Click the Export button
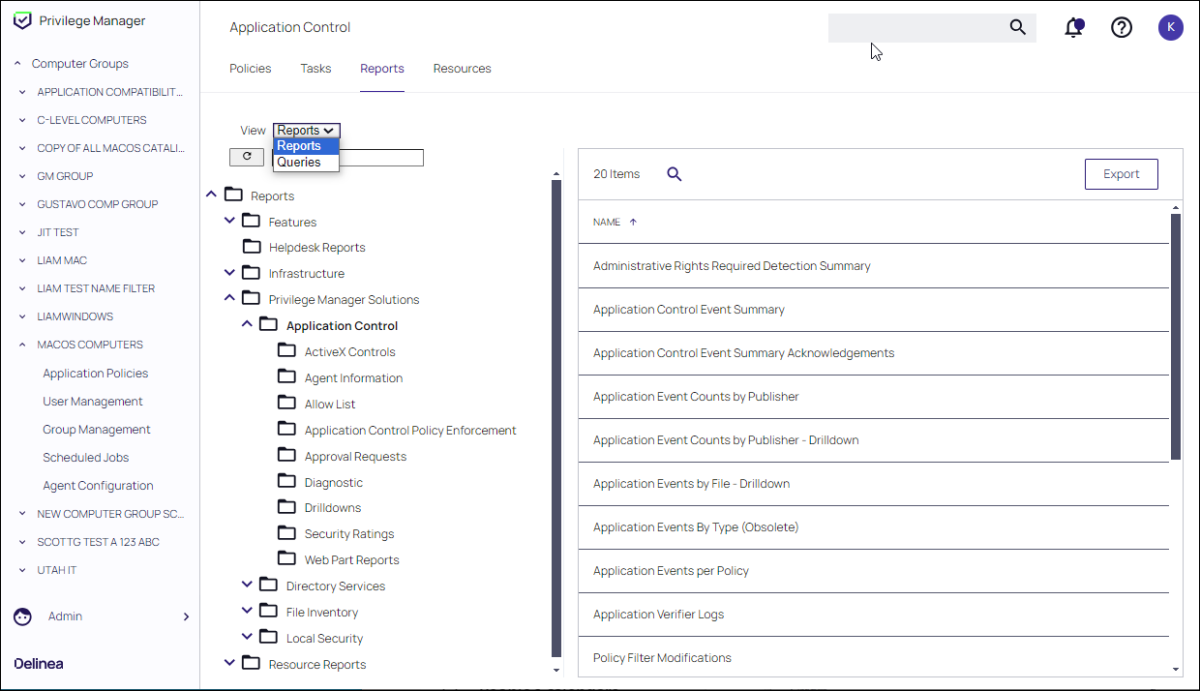This screenshot has height=691, width=1200. [1121, 174]
